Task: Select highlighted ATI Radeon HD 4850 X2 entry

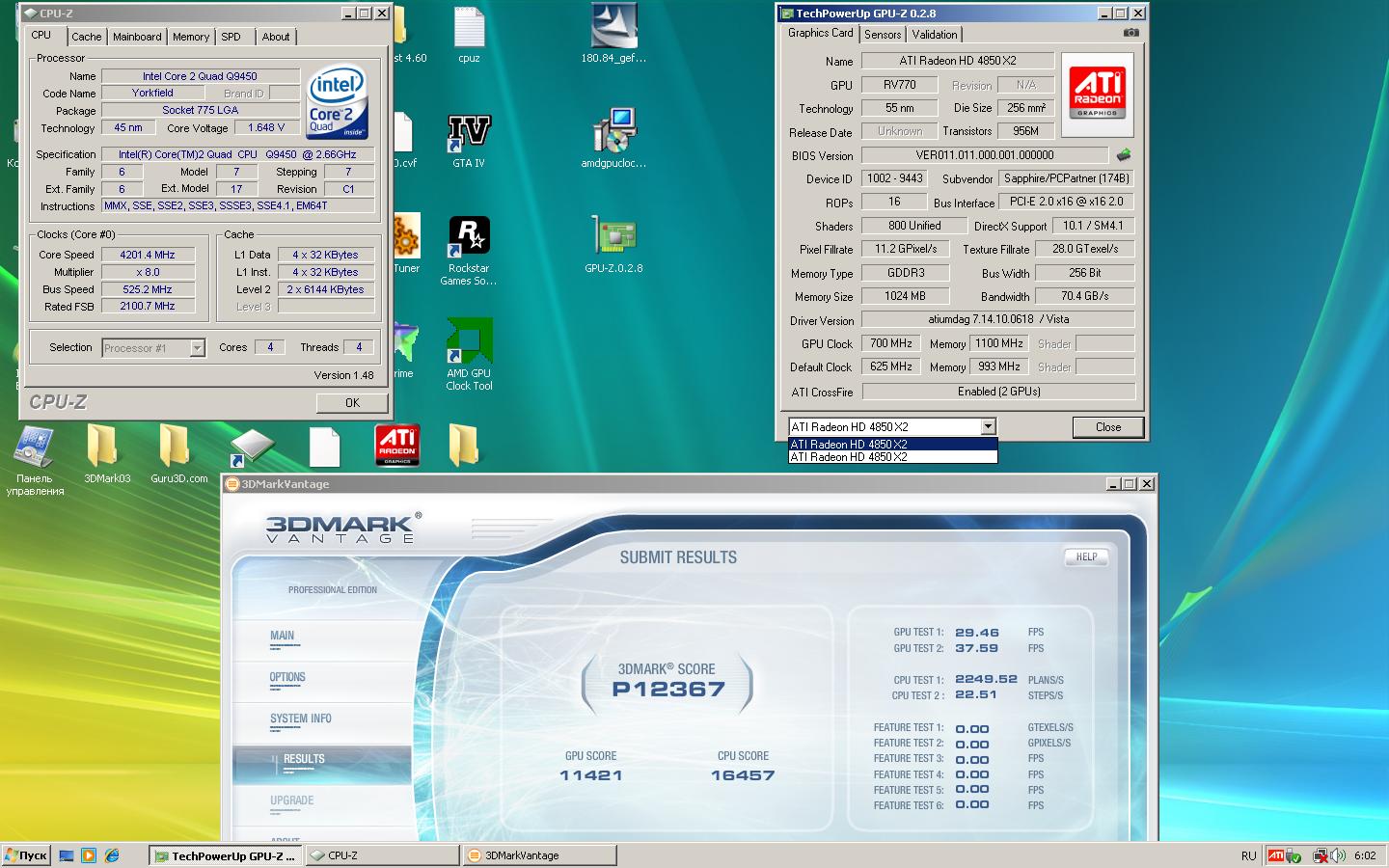Action: (x=892, y=445)
